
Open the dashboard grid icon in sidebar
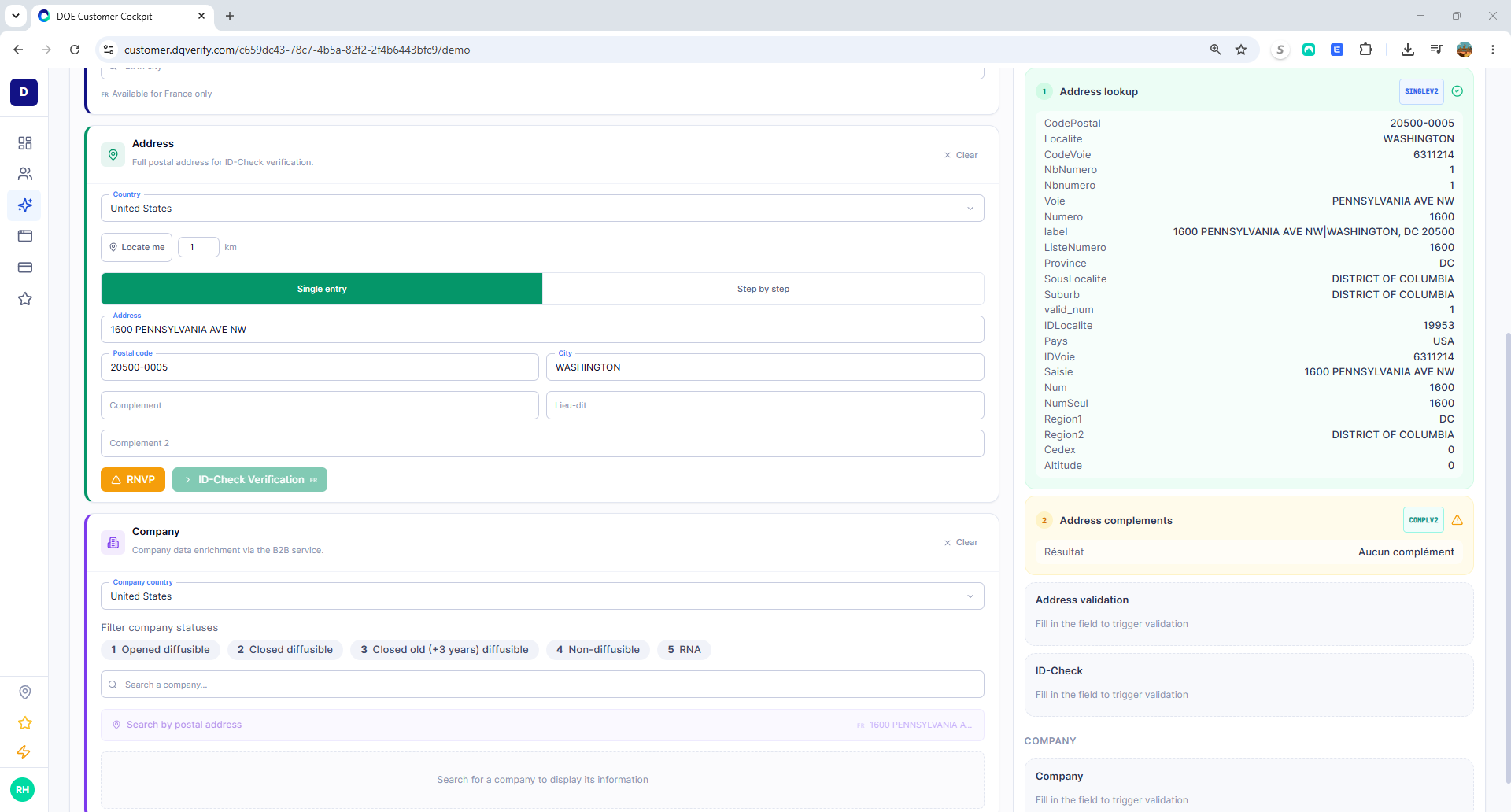pos(24,143)
